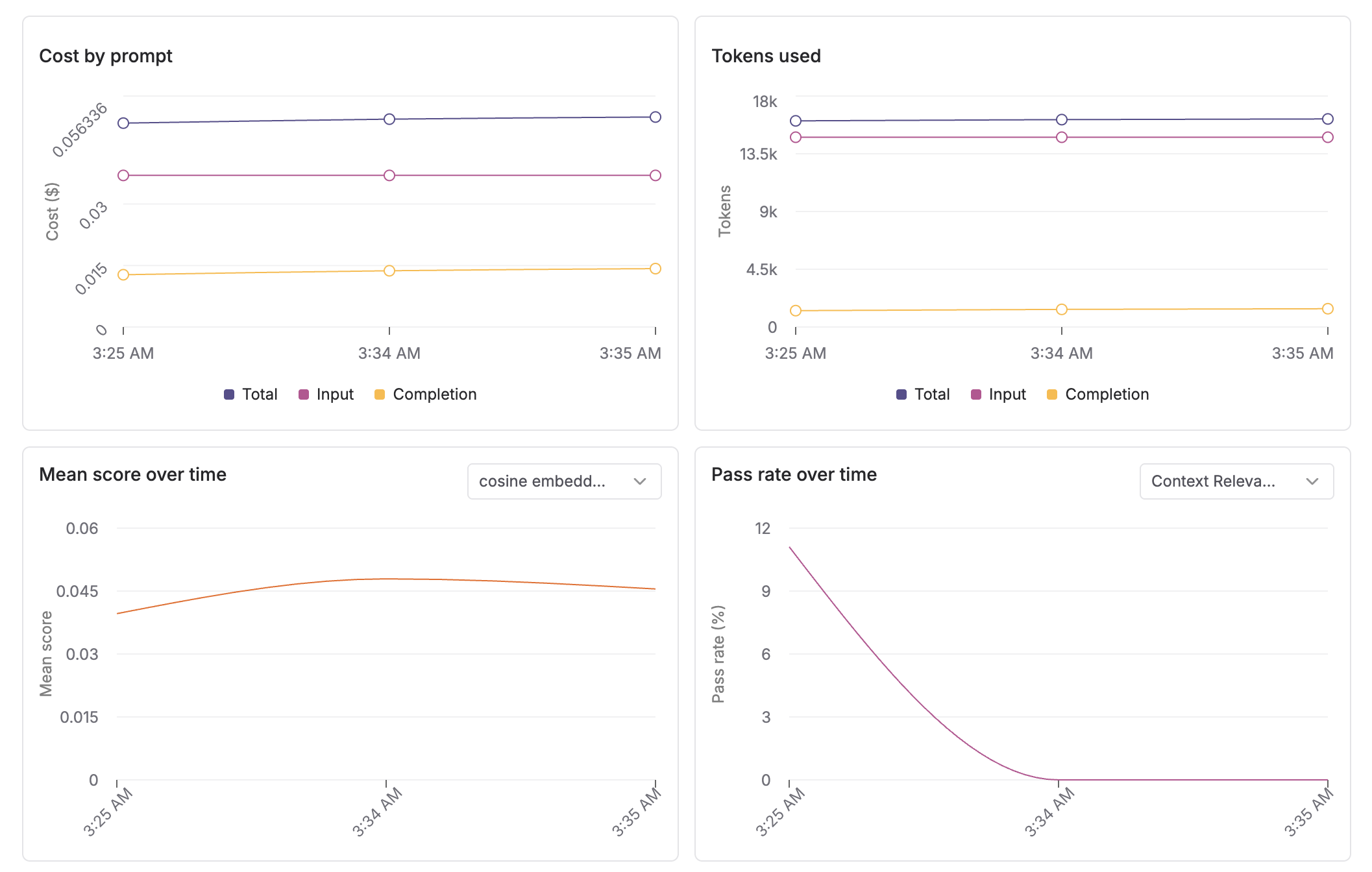This screenshot has width=1372, height=872.
Task: Open the Context Relevance metric dropdown
Action: [1236, 481]
